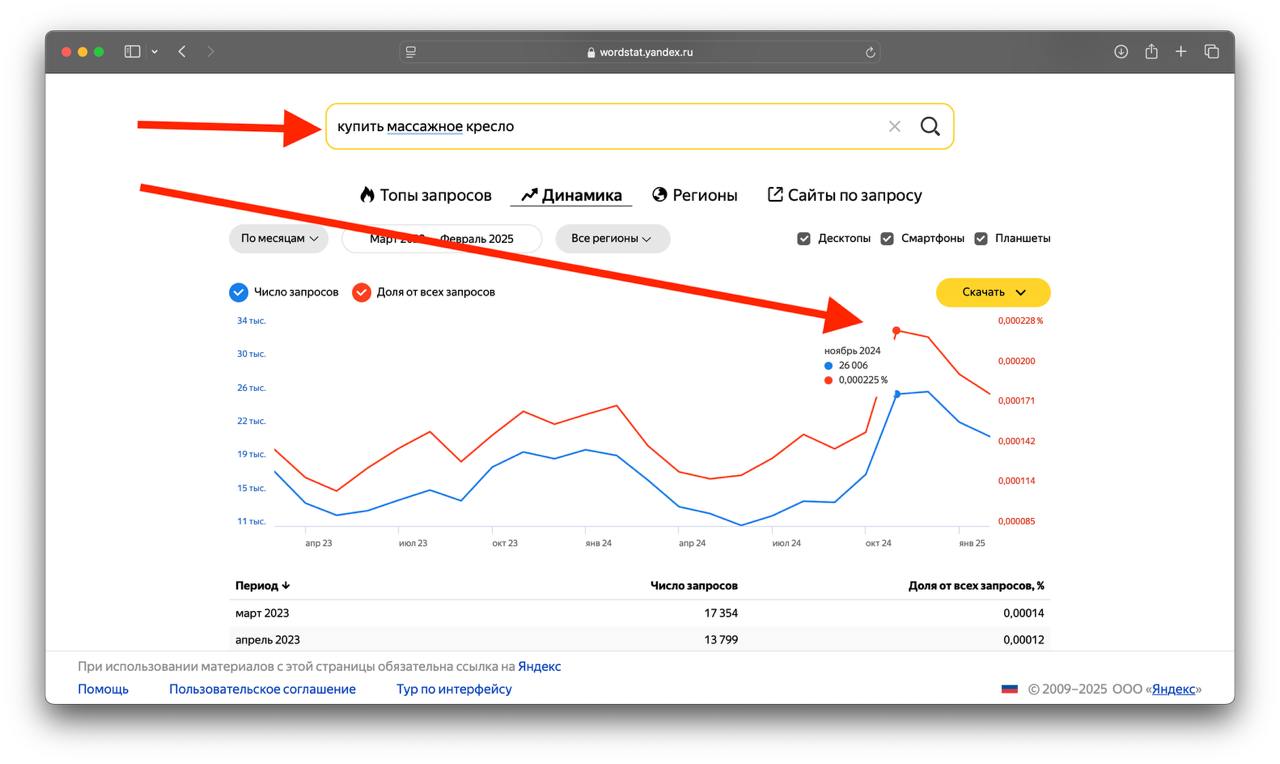Image resolution: width=1280 pixels, height=764 pixels.
Task: Toggle Смартфоны checkbox
Action: point(887,238)
